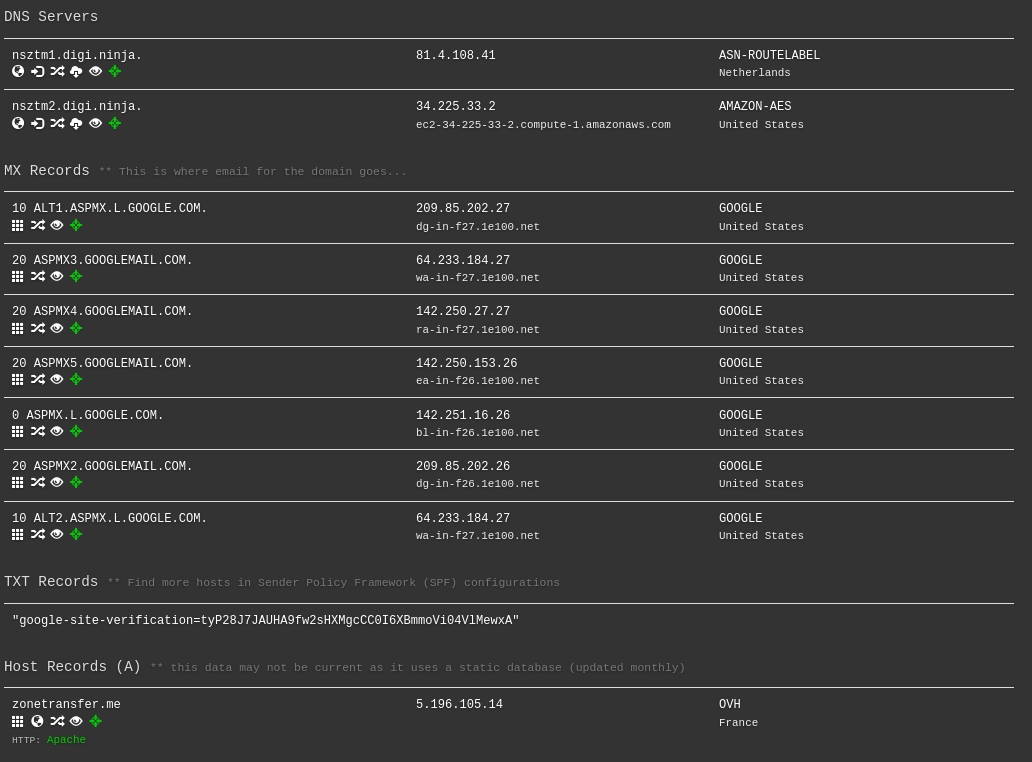
Task: Click cloud download icon under nsztm2.digi.ninja
Action: (76, 124)
